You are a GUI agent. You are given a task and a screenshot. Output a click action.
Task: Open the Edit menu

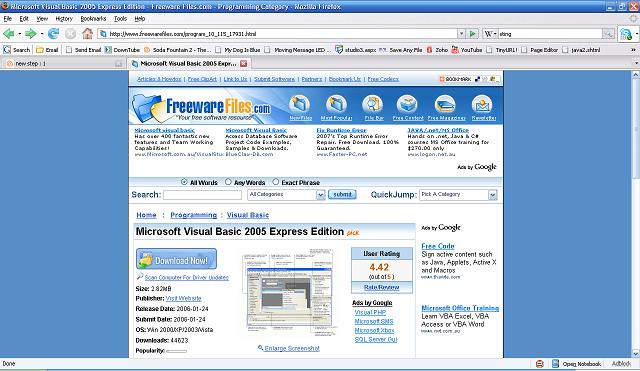(24, 19)
